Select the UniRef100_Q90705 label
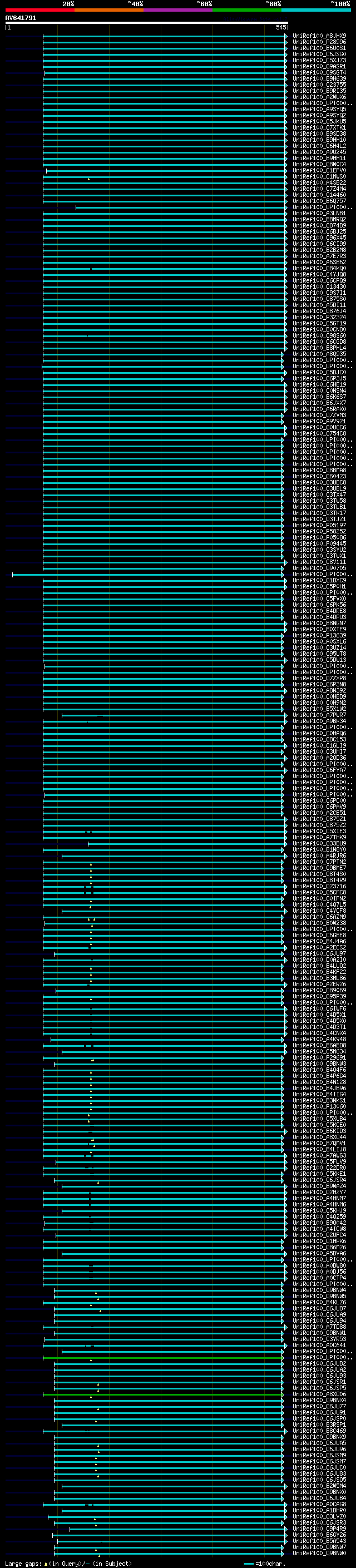Image resolution: width=356 pixels, height=1568 pixels. [319, 568]
